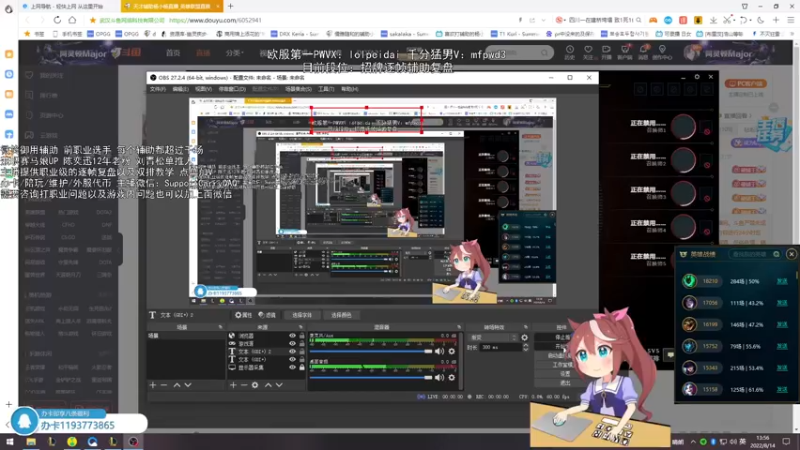The width and height of the screenshot is (800, 450).
Task: Open the Scene Collection menu in OBS
Action: pyautogui.click(x=298, y=89)
